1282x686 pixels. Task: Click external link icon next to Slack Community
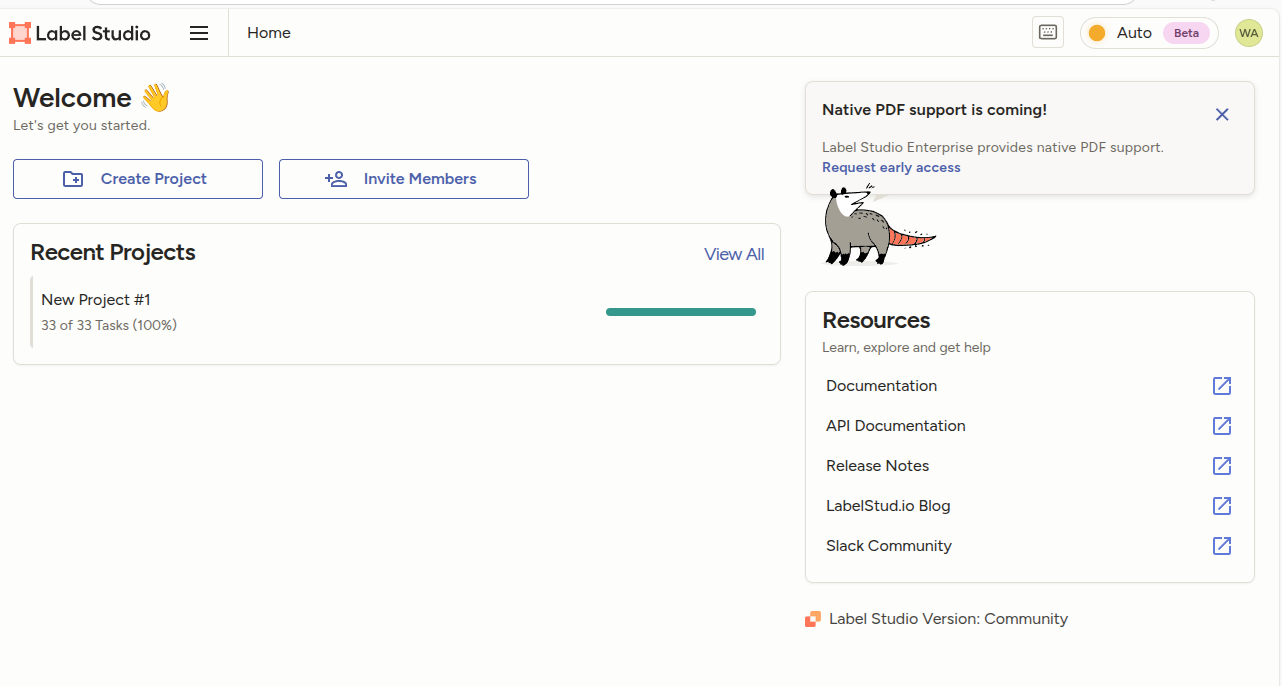(x=1222, y=546)
